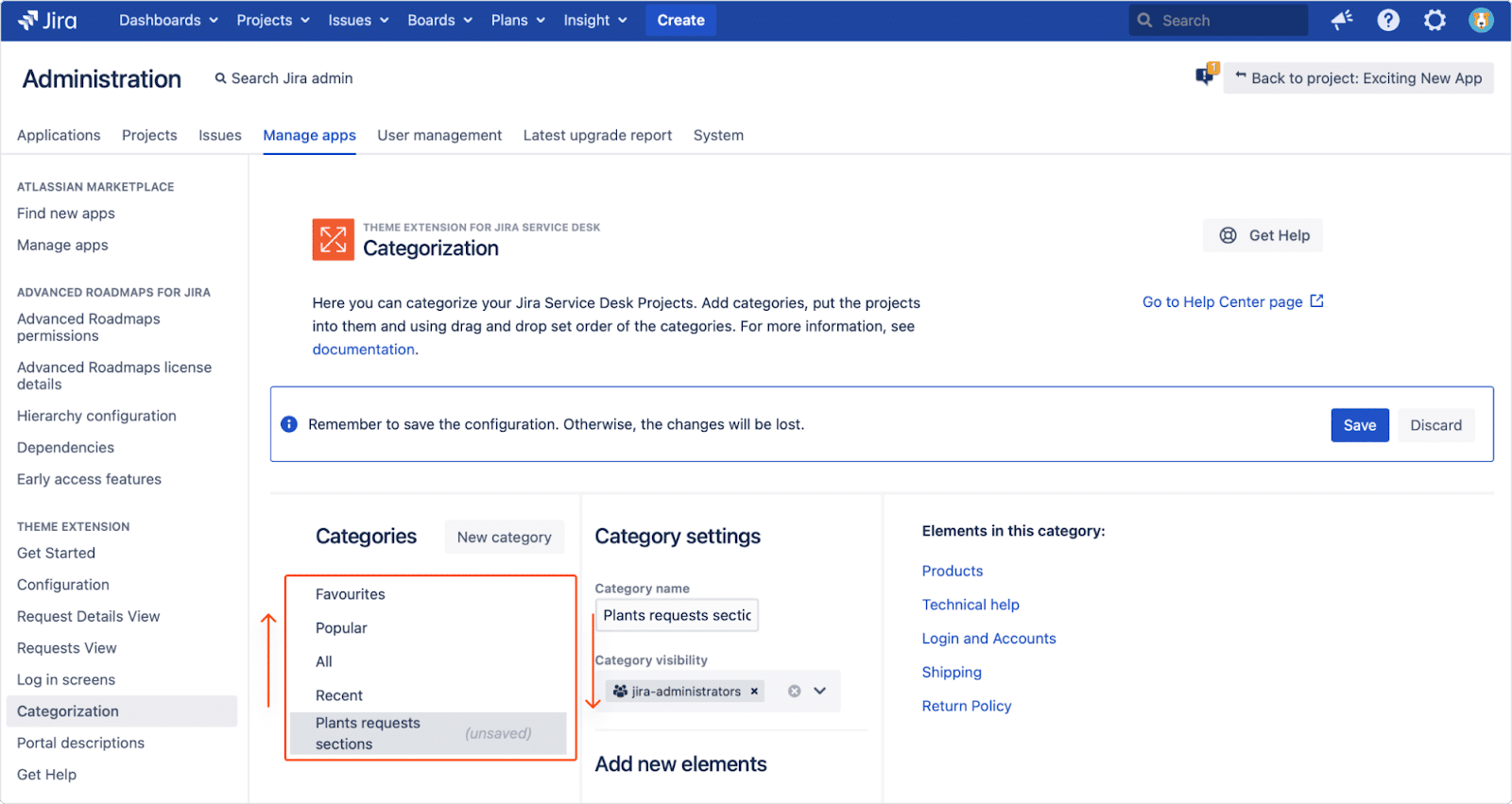1512x804 pixels.
Task: Open the Shipping element link
Action: point(952,672)
